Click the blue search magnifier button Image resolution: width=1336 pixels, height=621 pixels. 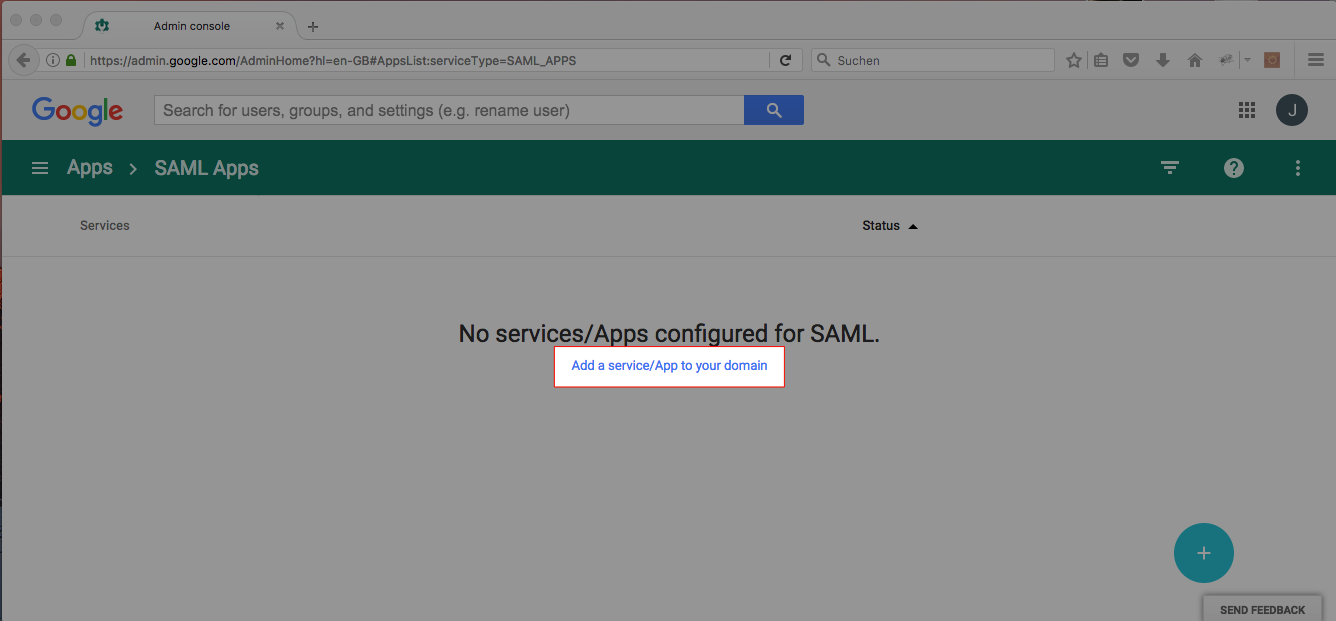(x=774, y=110)
